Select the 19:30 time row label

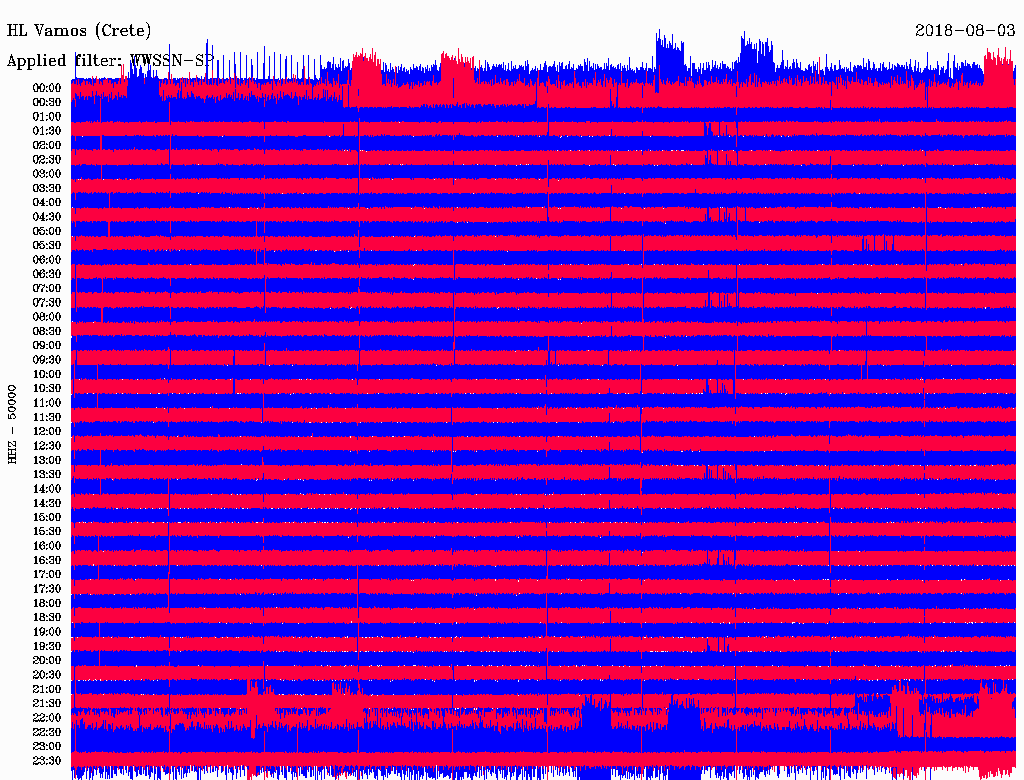click(x=47, y=646)
